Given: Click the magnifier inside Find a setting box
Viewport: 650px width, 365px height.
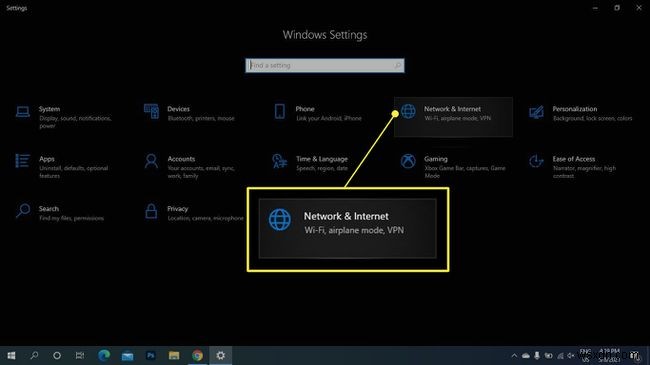Looking at the screenshot, I should click(x=397, y=66).
